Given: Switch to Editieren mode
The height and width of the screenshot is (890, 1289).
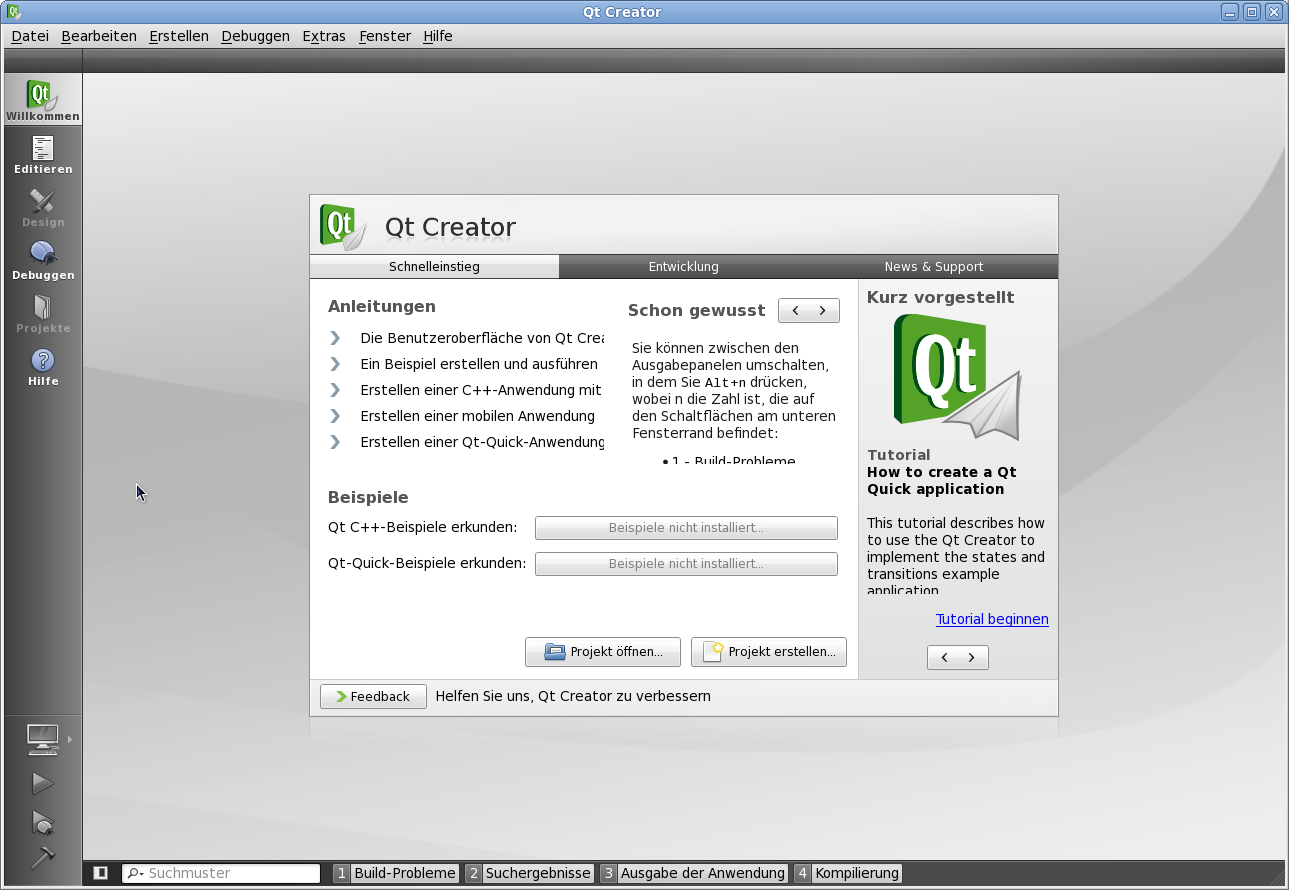Looking at the screenshot, I should pos(42,154).
